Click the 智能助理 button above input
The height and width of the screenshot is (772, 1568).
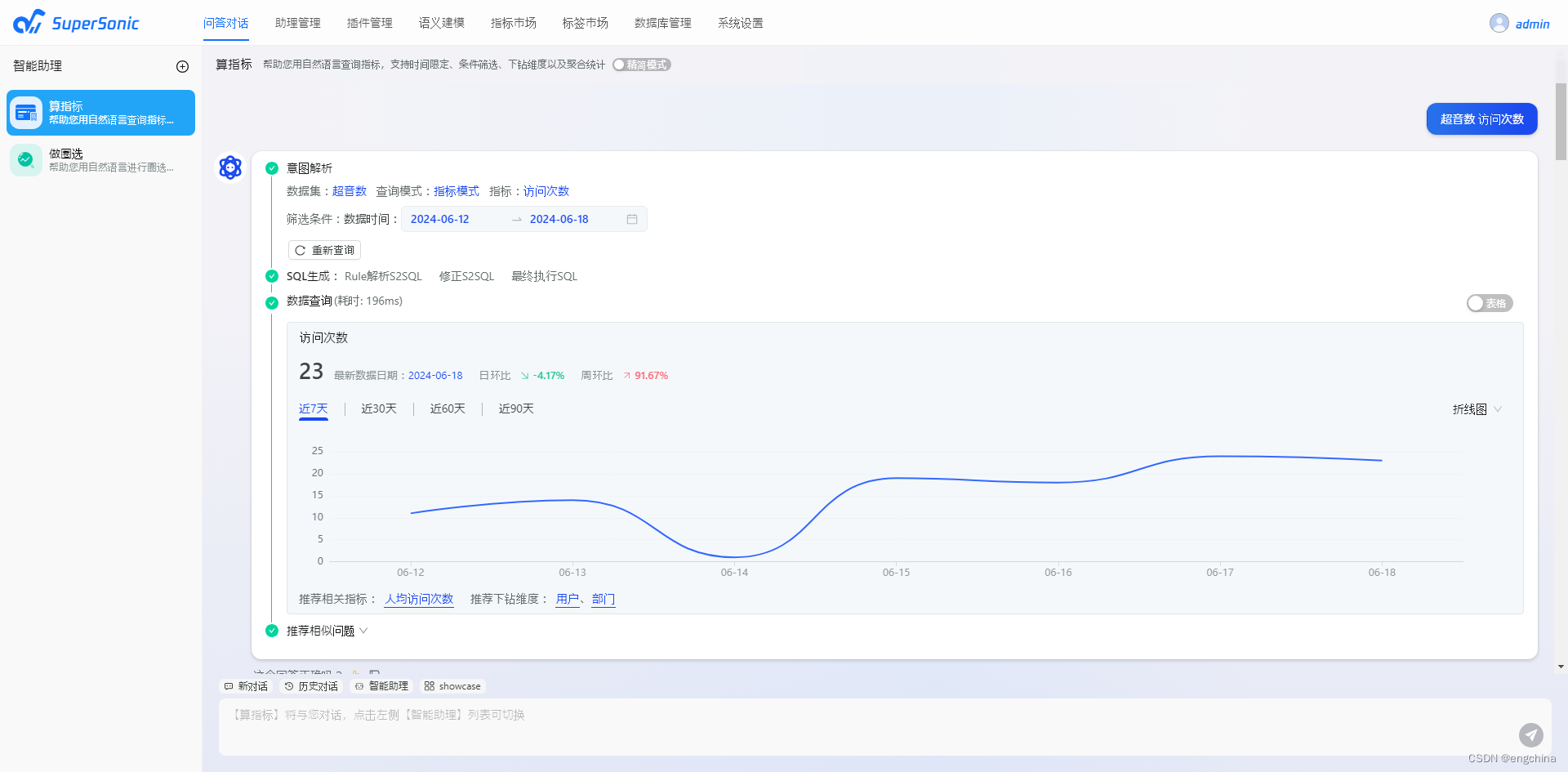click(x=381, y=686)
